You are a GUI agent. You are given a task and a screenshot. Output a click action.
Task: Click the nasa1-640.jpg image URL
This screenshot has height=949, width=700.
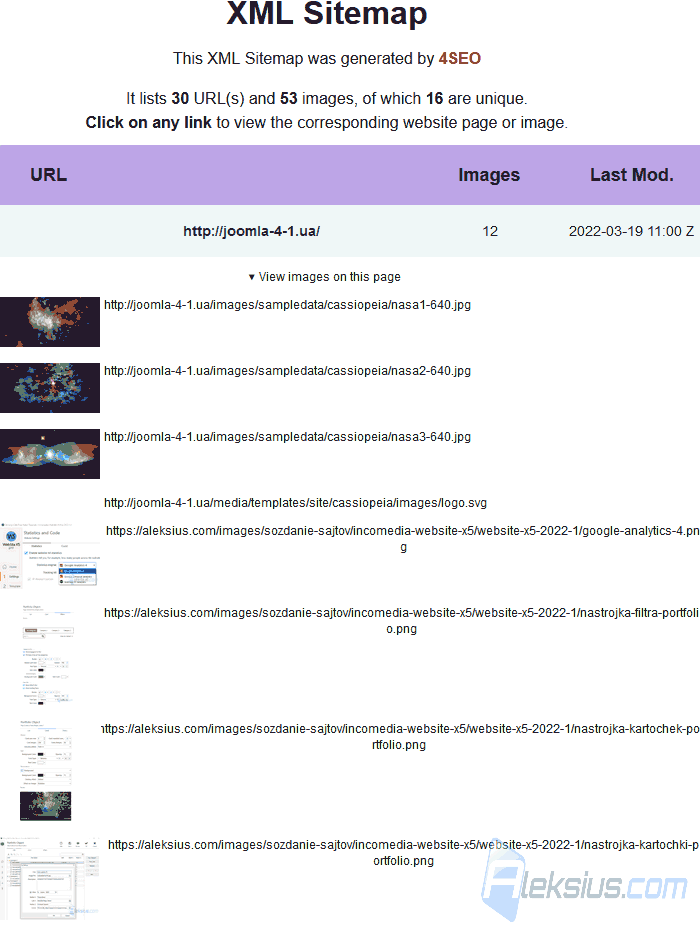(287, 305)
